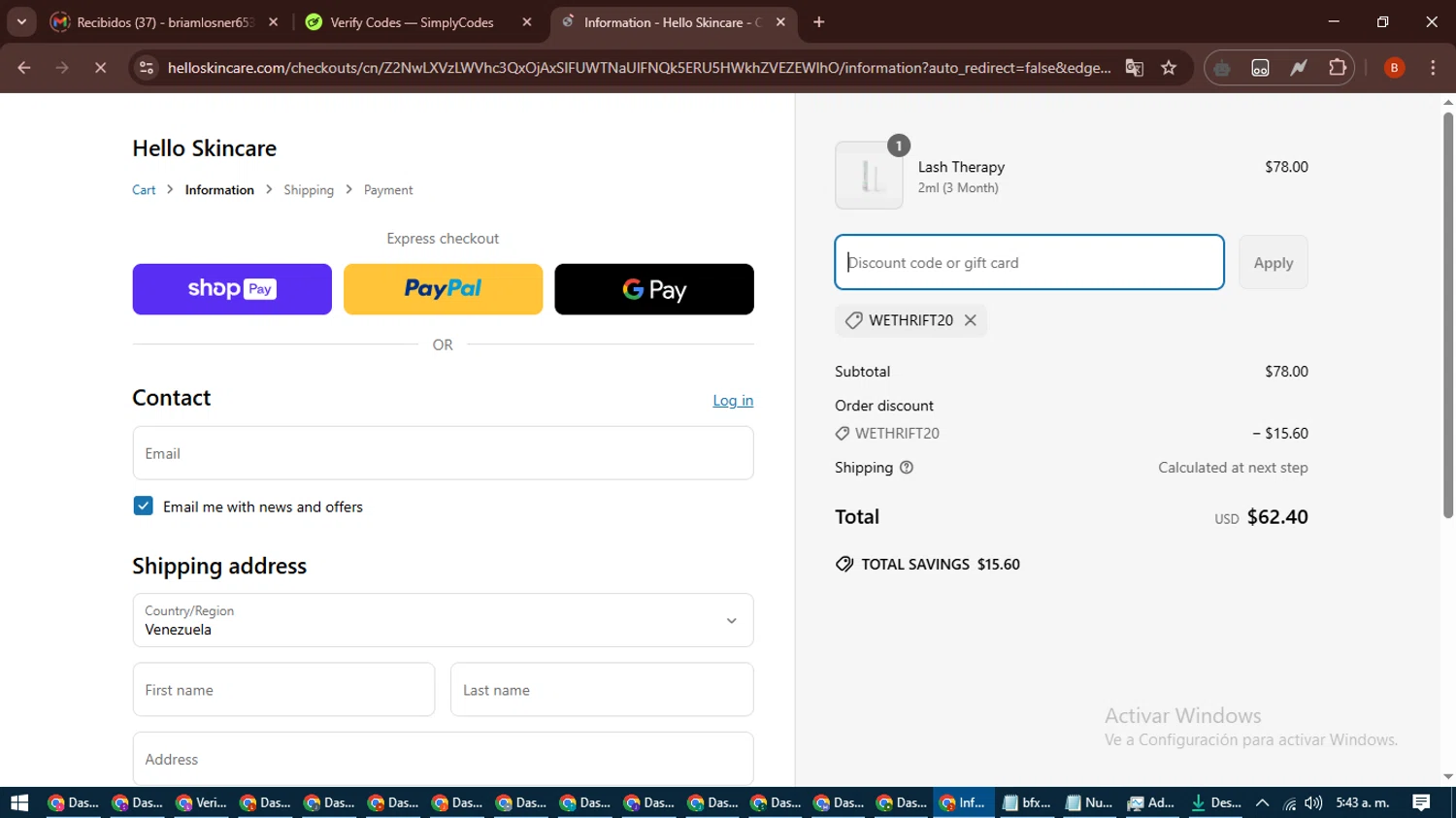Focus the First name field
The width and height of the screenshot is (1456, 818).
pyautogui.click(x=283, y=690)
